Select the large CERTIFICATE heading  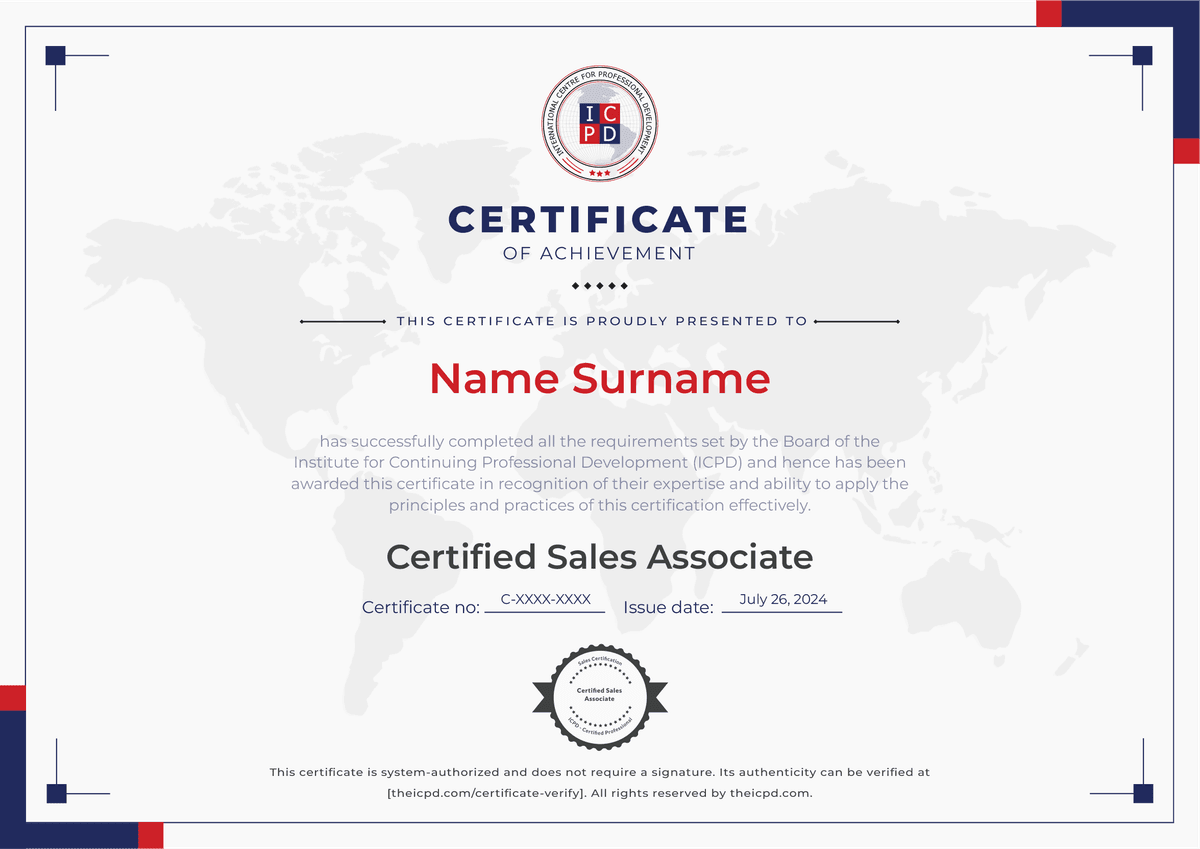pos(598,219)
